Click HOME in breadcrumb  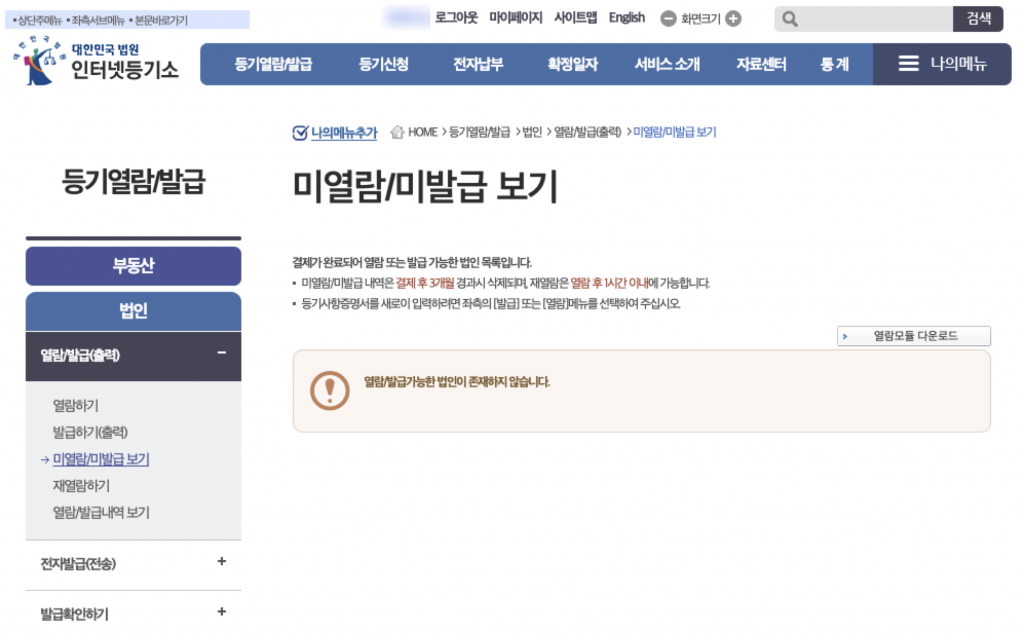coord(423,132)
